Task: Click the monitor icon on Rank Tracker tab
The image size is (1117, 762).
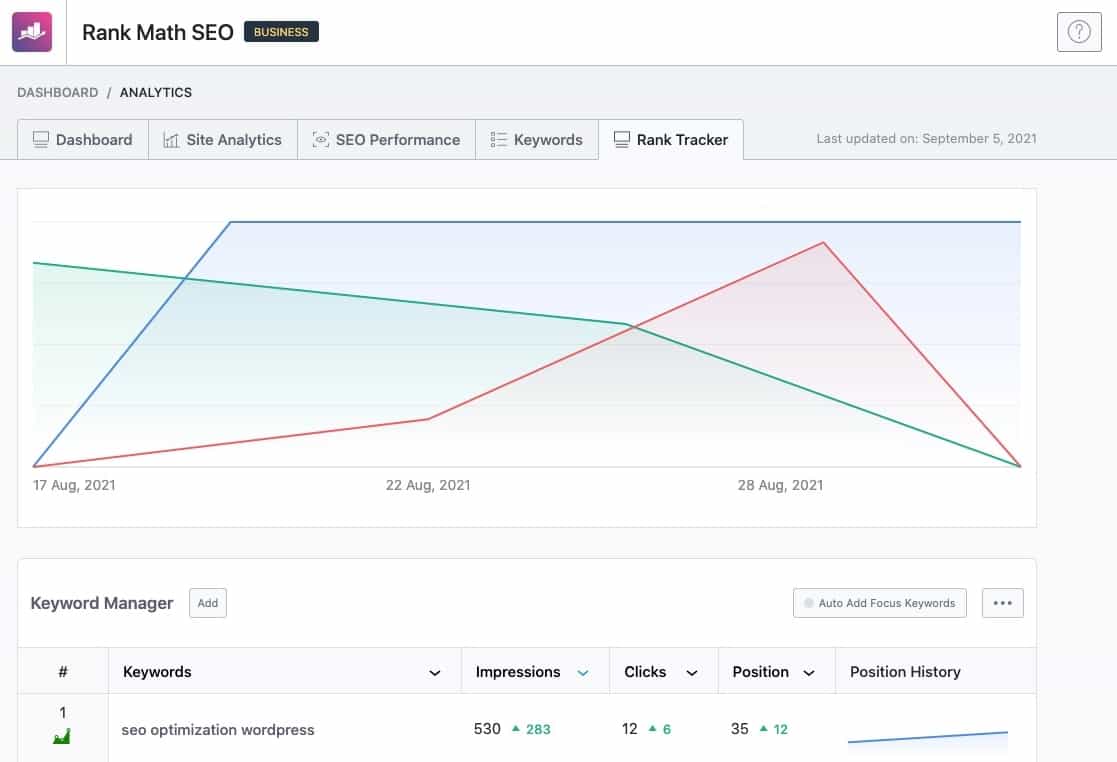Action: click(x=622, y=140)
